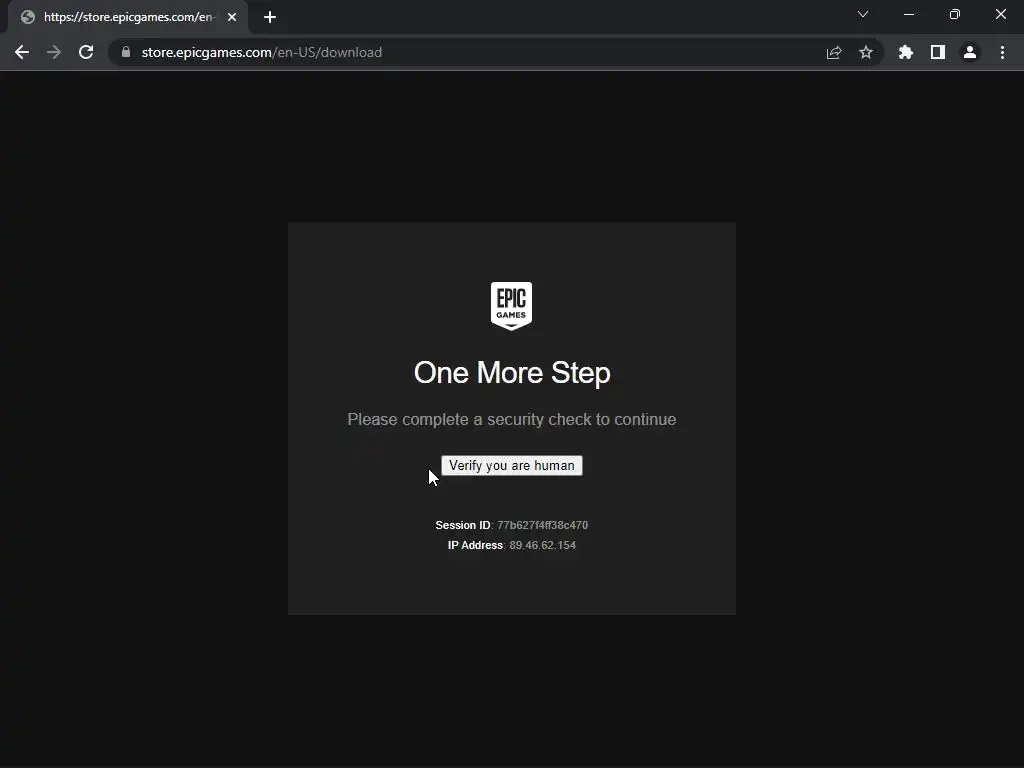Open the Chrome profile icon

(970, 52)
